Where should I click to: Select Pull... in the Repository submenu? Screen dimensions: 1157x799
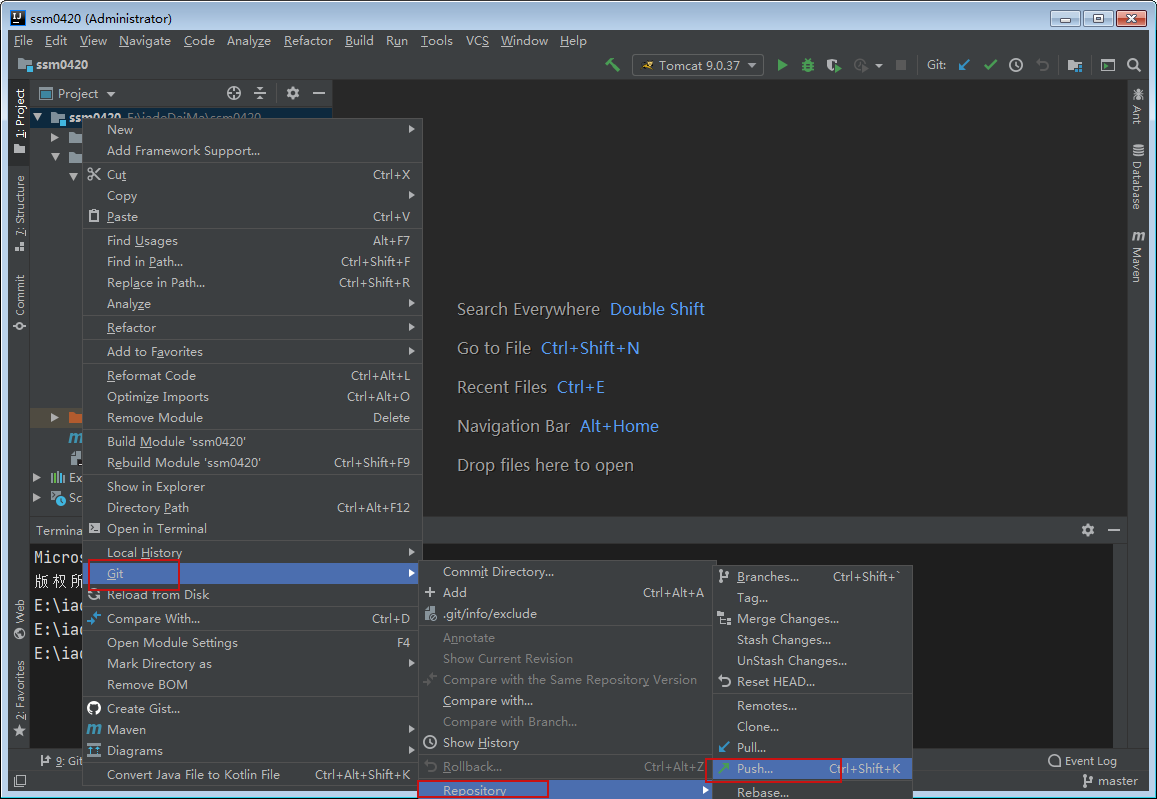812,747
